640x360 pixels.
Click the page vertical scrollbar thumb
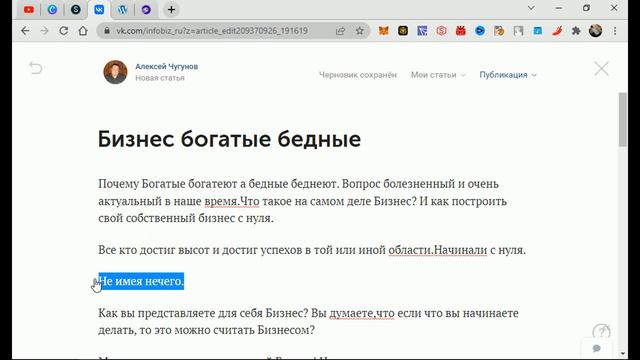tap(622, 120)
